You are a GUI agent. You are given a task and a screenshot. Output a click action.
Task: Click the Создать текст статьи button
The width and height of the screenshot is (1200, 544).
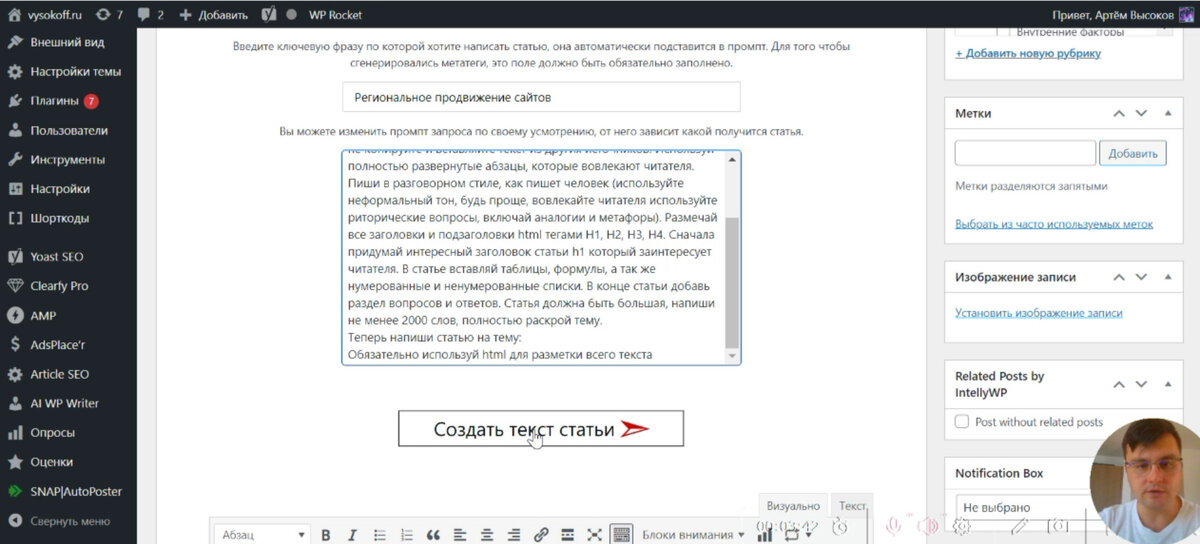click(541, 428)
